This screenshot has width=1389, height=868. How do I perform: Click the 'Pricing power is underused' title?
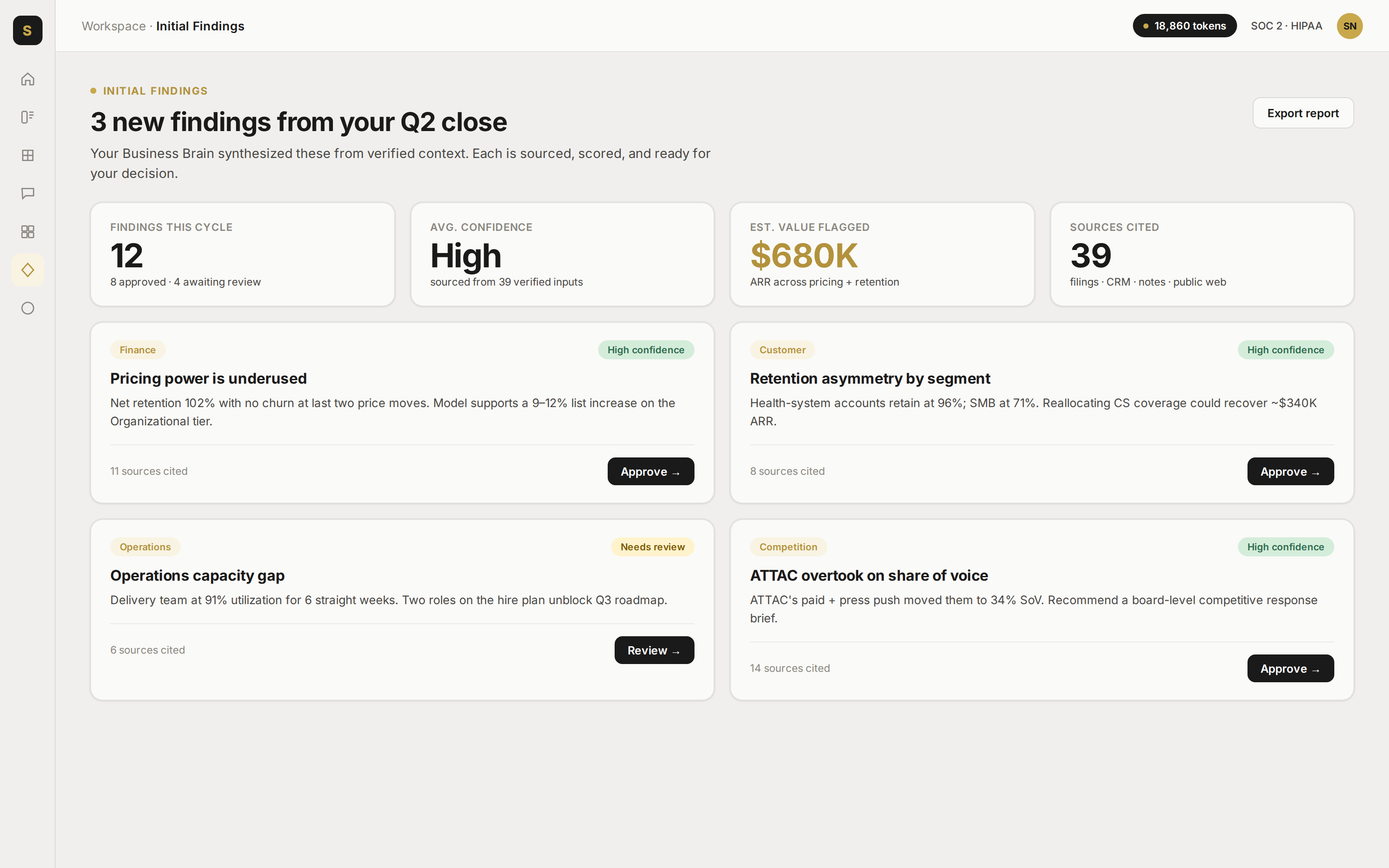point(208,379)
